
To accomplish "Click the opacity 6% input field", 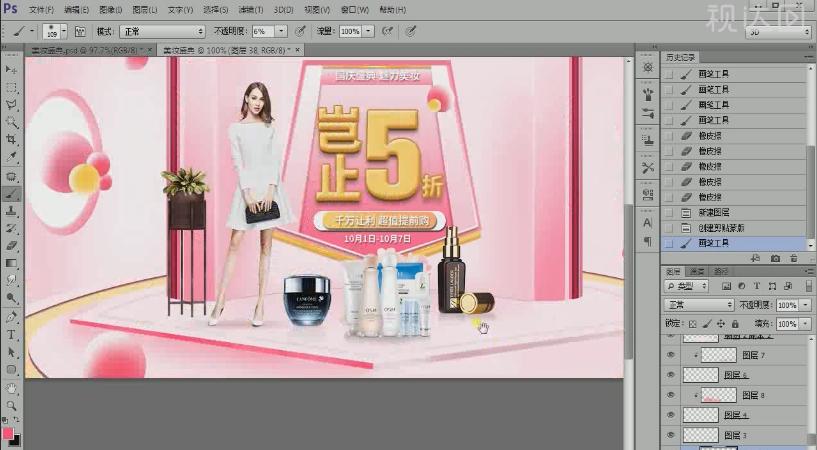I will pos(263,32).
